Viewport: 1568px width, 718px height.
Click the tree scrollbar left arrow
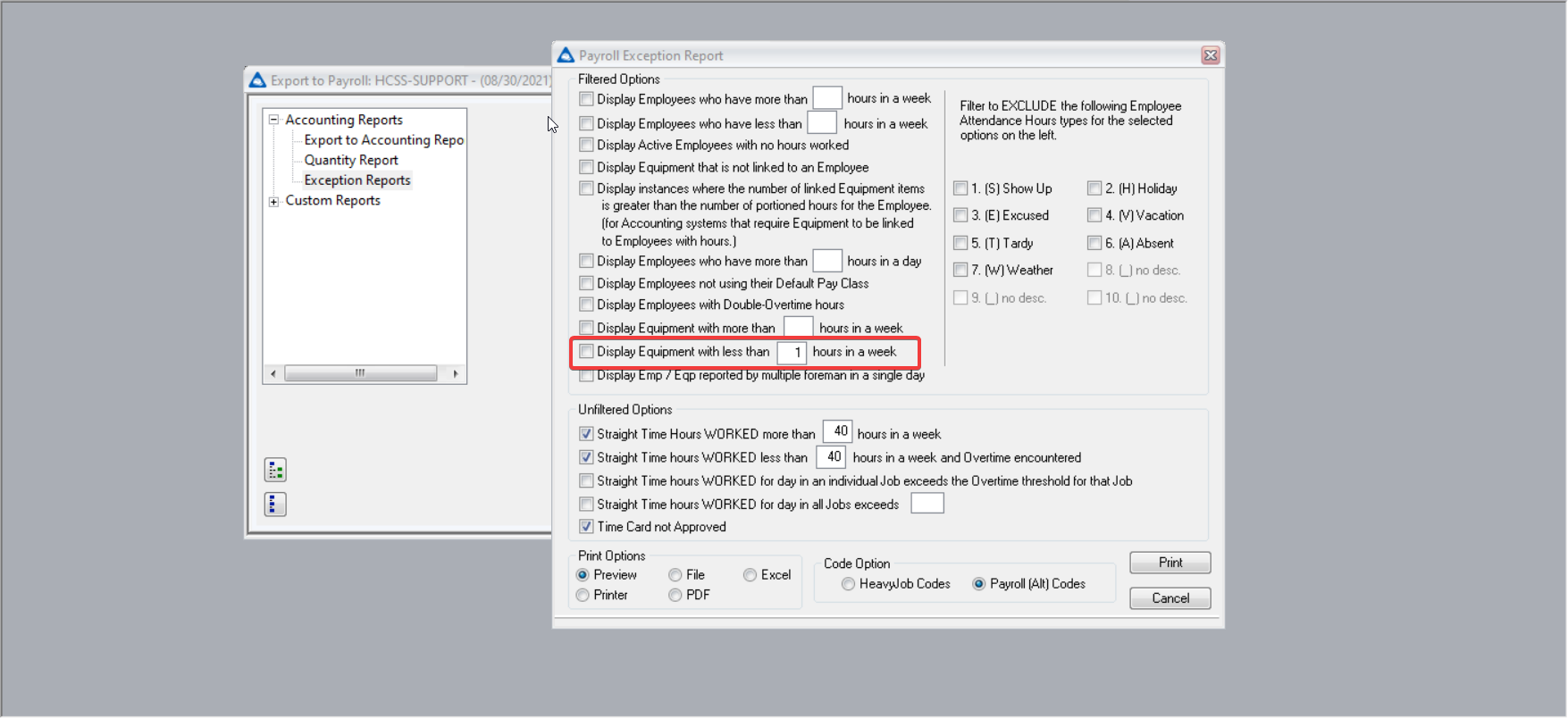coord(273,373)
